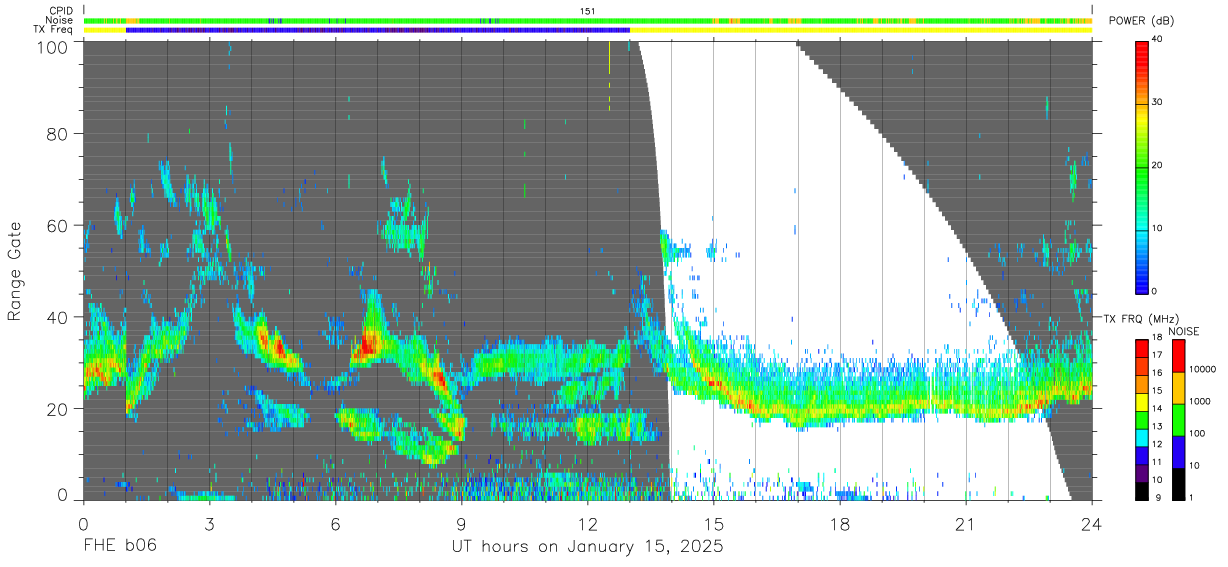Click the 'TX FRQ (MHz)' legend title
Viewport: 1228px width, 567px height.
pyautogui.click(x=1139, y=319)
